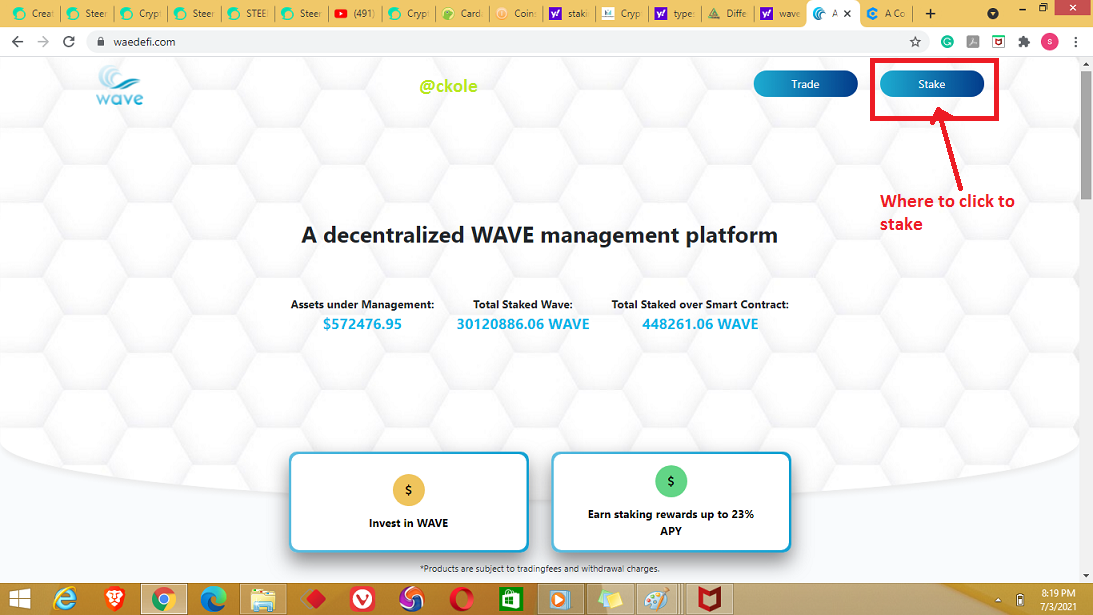The image size is (1093, 615).
Task: Switch to the 'Coin' tab
Action: click(516, 13)
